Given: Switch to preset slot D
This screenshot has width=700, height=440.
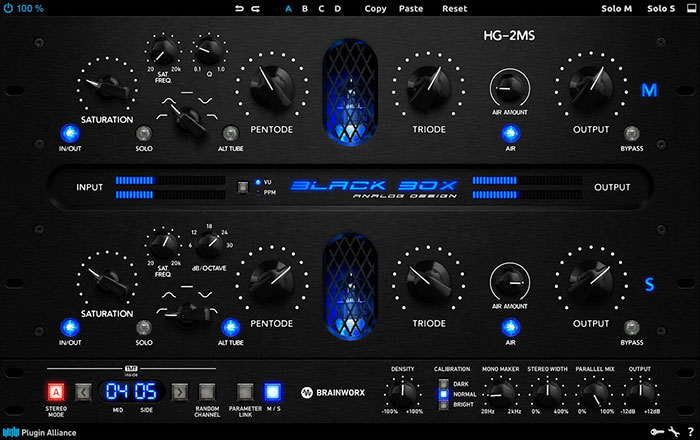Looking at the screenshot, I should tap(337, 8).
